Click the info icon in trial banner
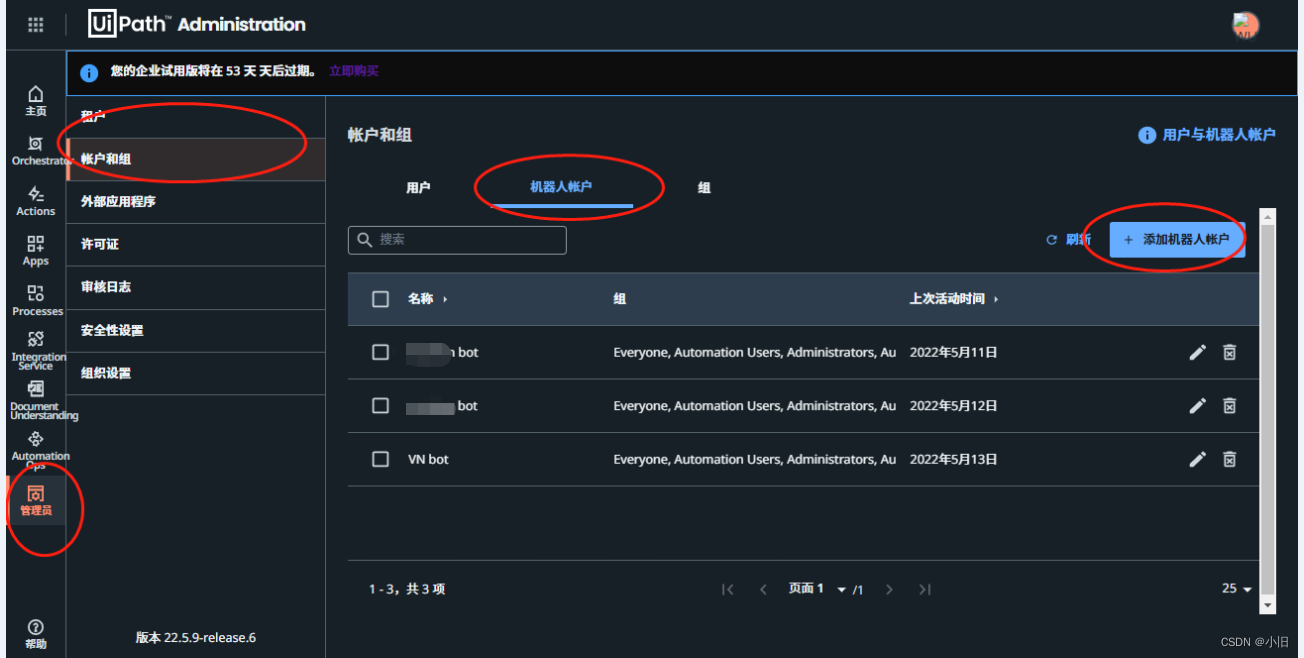The width and height of the screenshot is (1304, 658). pyautogui.click(x=89, y=72)
